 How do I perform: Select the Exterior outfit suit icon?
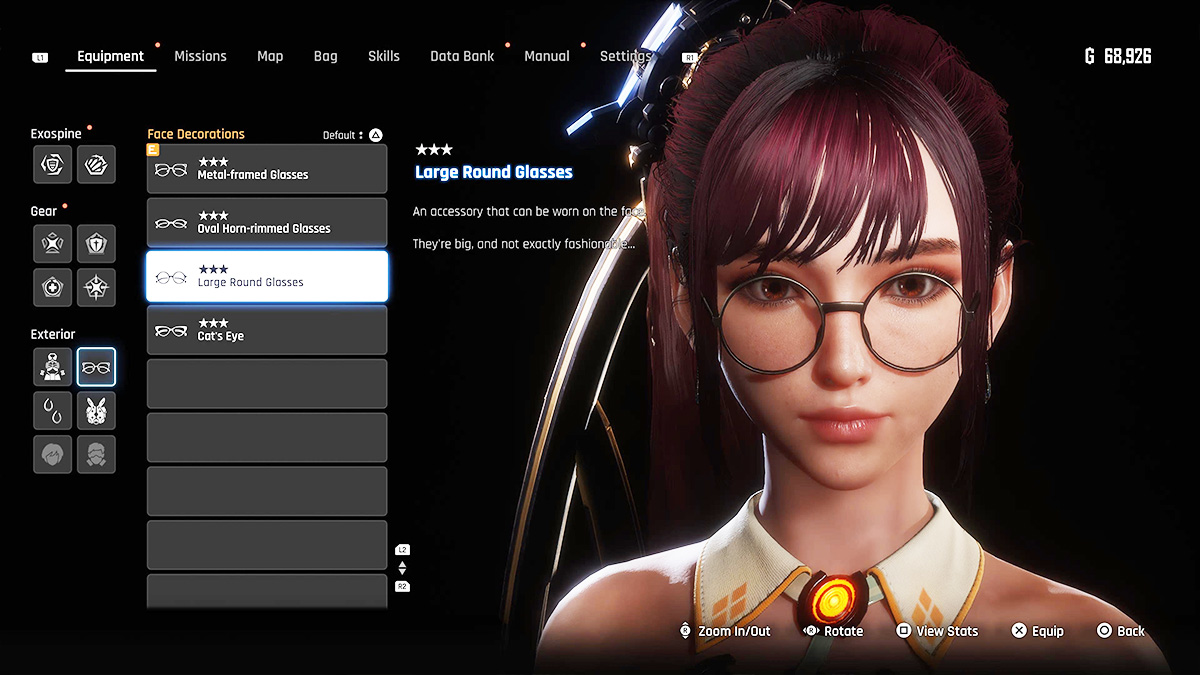point(52,367)
